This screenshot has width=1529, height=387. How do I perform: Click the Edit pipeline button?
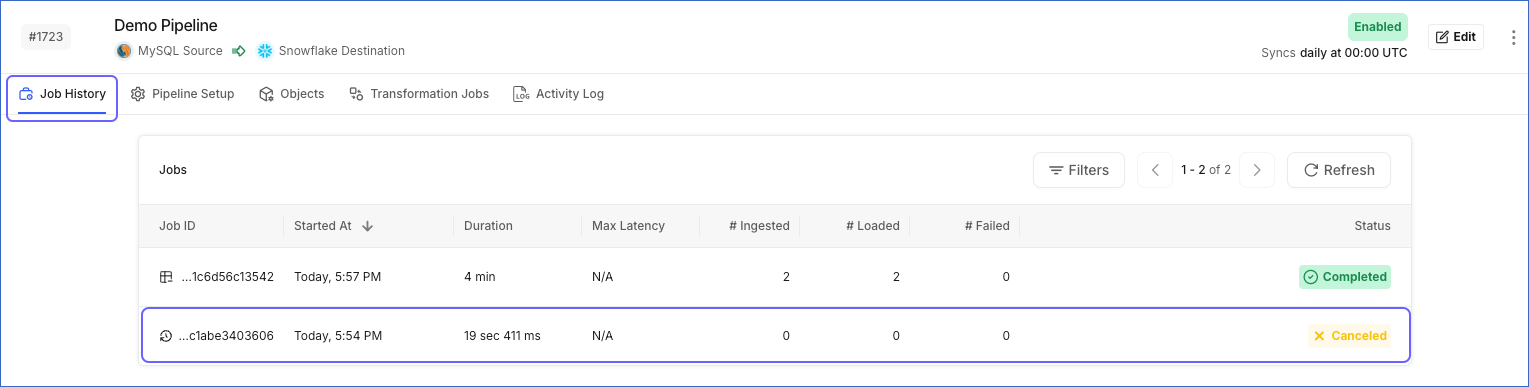coord(1456,37)
